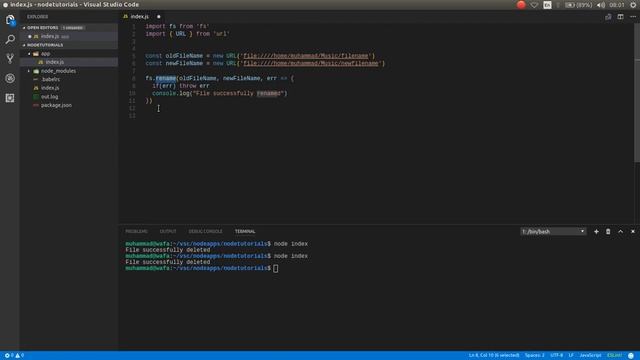Change end of line sequence LF
The image size is (640, 360).
pyautogui.click(x=571, y=356)
